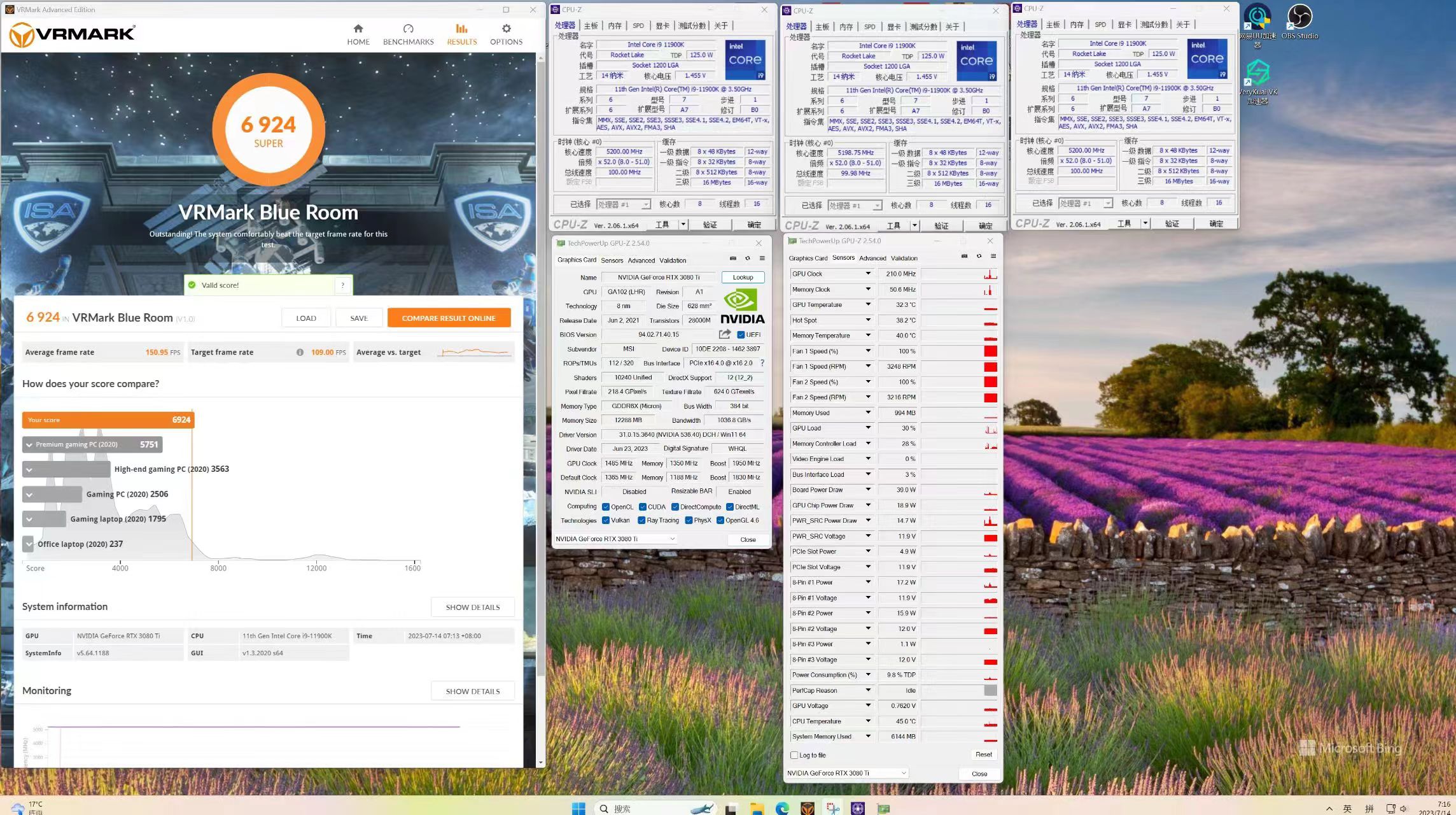The height and width of the screenshot is (815, 1456).
Task: Enable the Log to file checkbox
Action: pyautogui.click(x=794, y=755)
